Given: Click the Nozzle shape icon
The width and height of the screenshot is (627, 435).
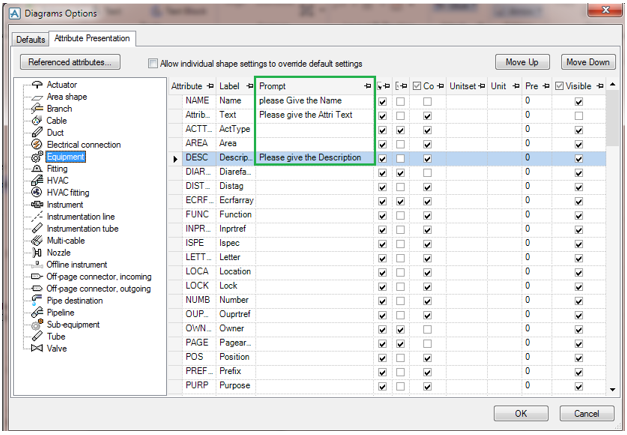Looking at the screenshot, I should click(35, 252).
